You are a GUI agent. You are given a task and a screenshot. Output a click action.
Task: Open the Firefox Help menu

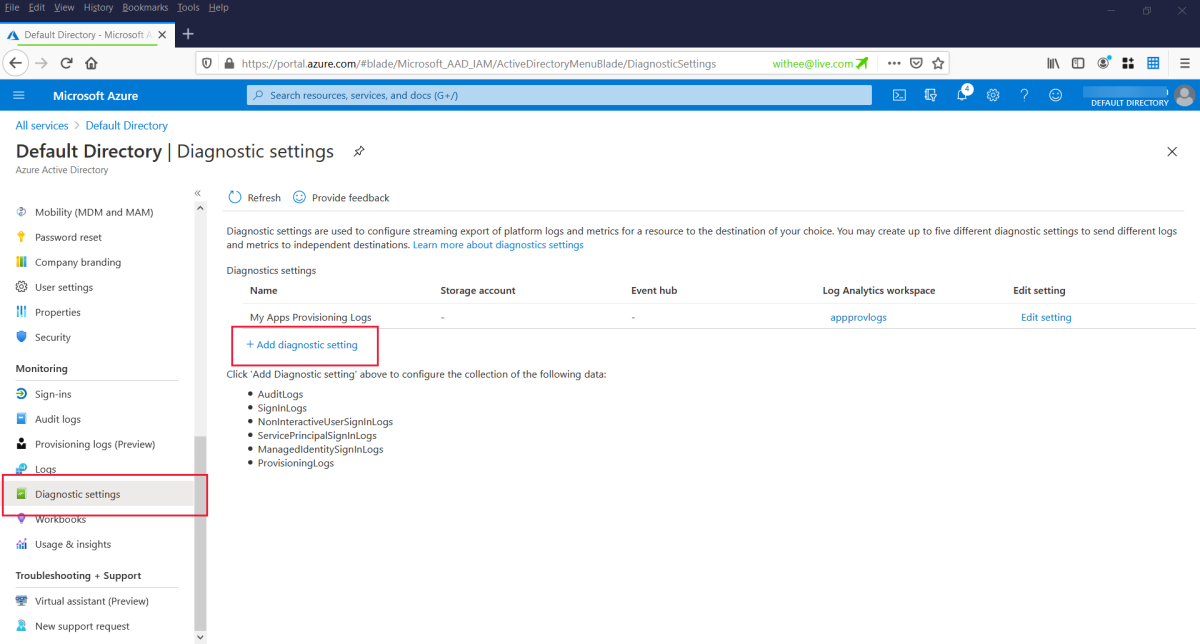click(218, 7)
